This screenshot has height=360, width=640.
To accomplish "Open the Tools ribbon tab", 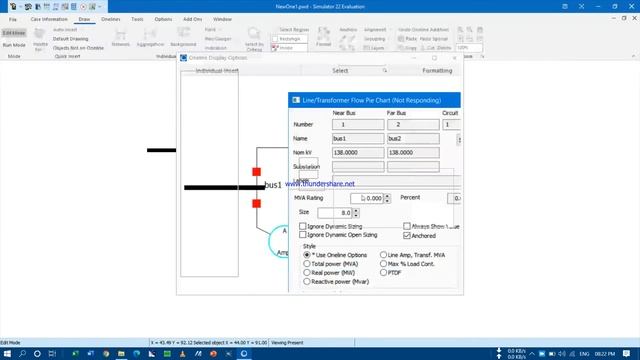I will (137, 19).
